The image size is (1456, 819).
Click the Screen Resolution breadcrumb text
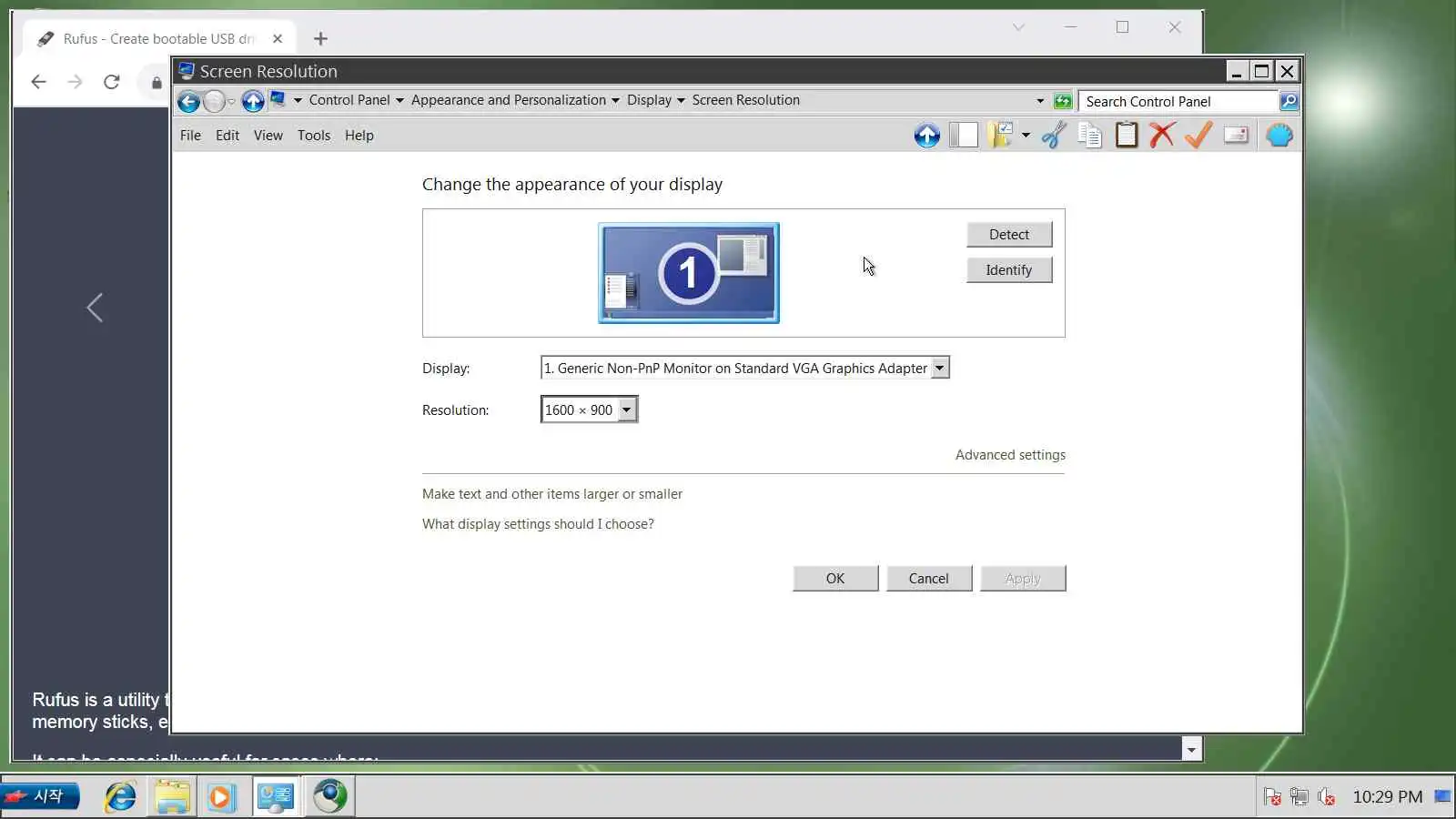[x=746, y=100]
